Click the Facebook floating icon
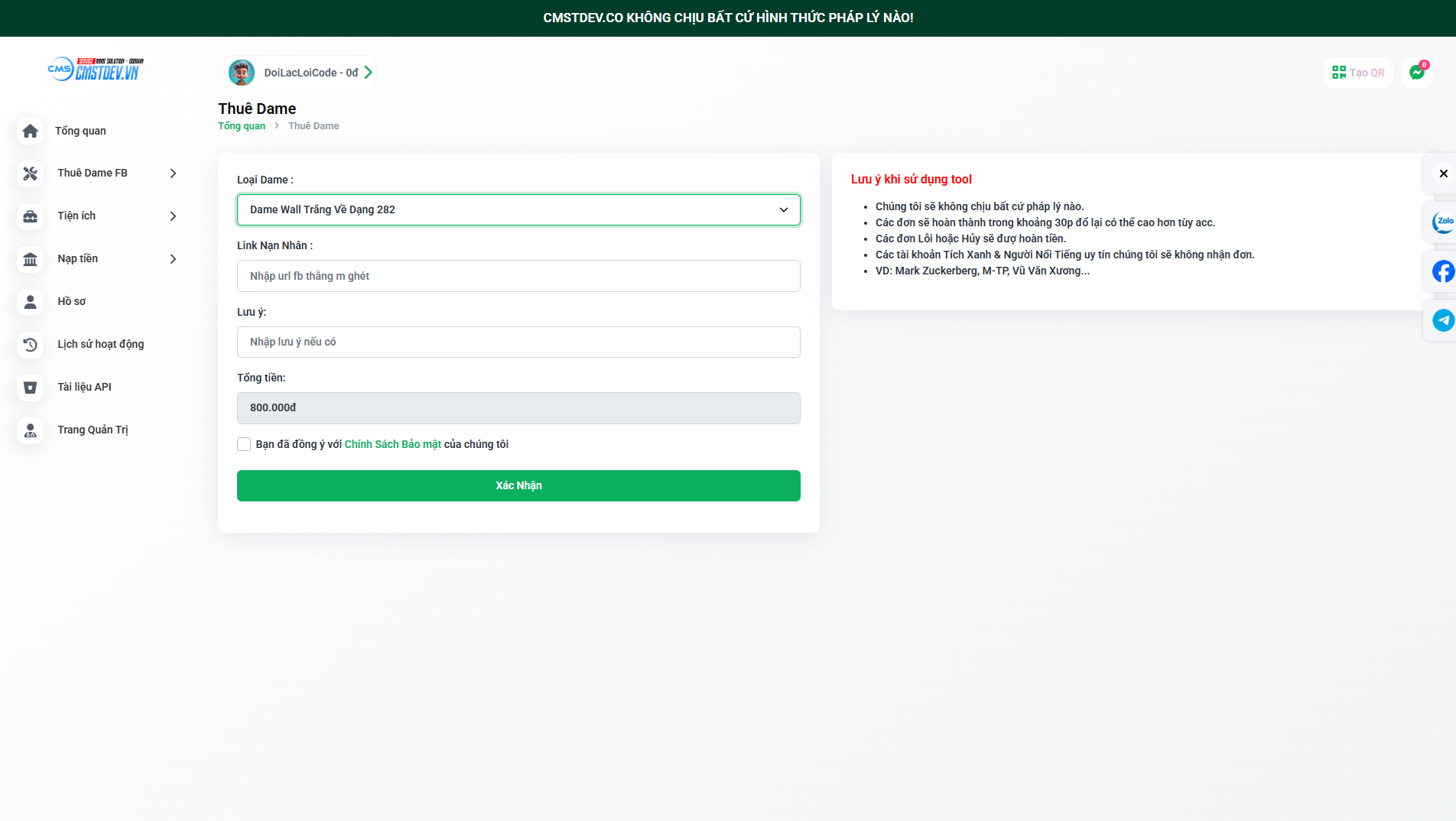 [x=1442, y=271]
